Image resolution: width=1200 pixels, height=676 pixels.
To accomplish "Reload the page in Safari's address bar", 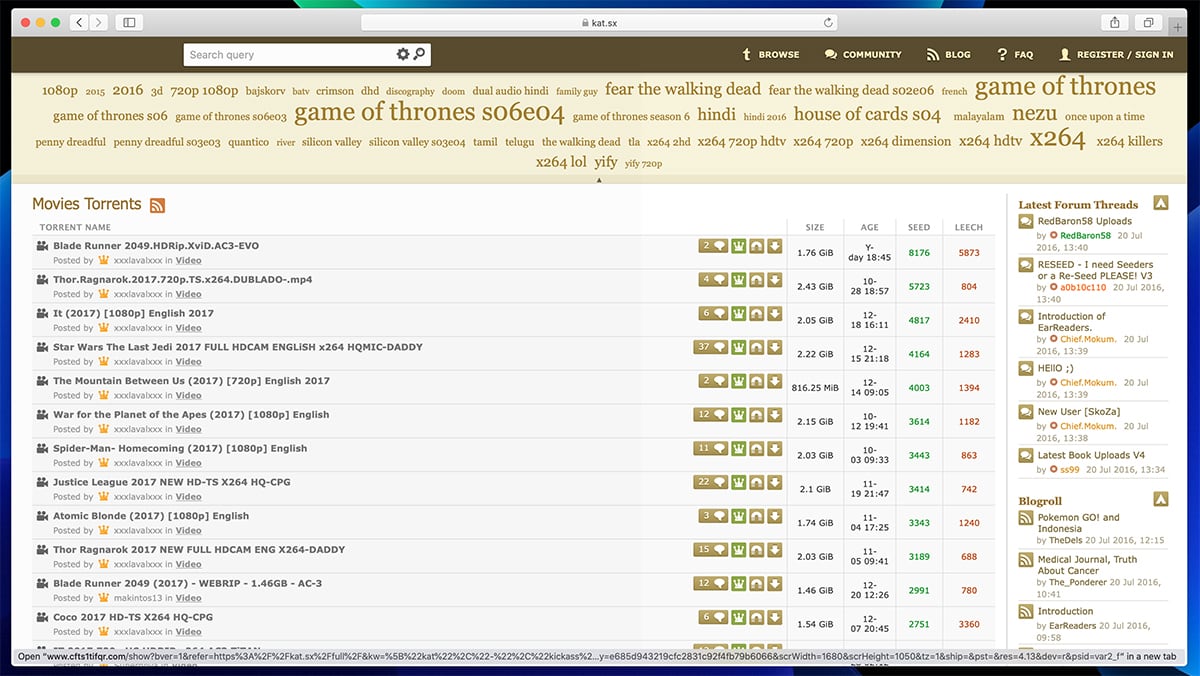I will point(828,22).
